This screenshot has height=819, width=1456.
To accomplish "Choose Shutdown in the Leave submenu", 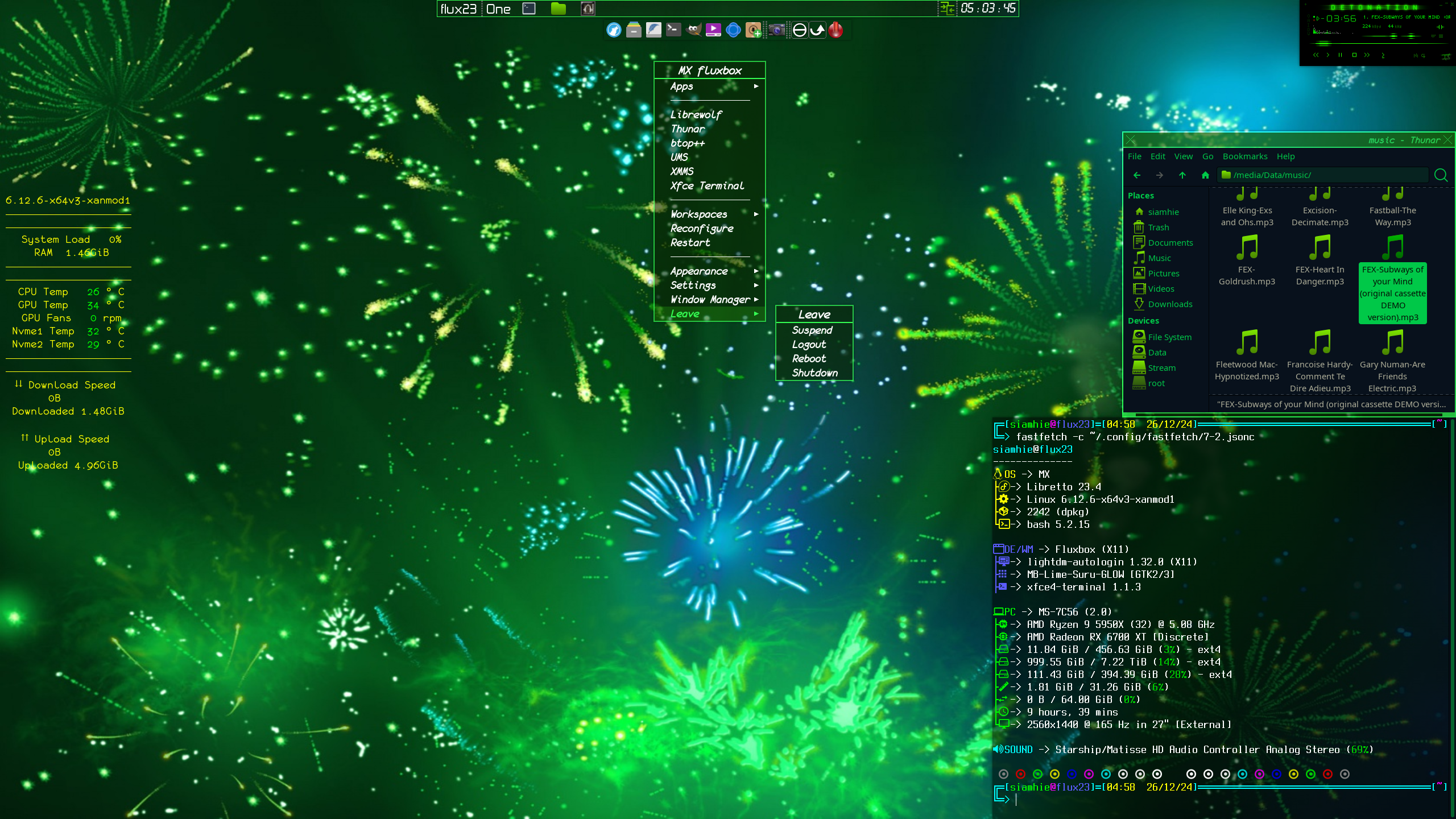I will point(814,373).
